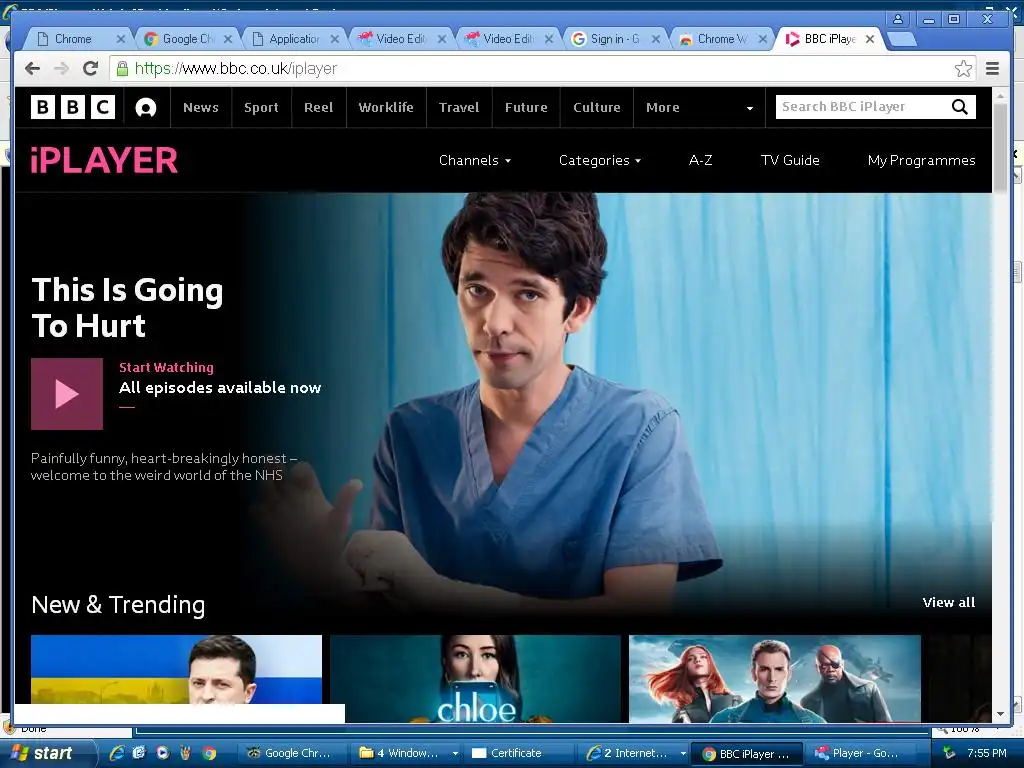The width and height of the screenshot is (1024, 768).
Task: Switch to the Application tab
Action: (x=293, y=39)
